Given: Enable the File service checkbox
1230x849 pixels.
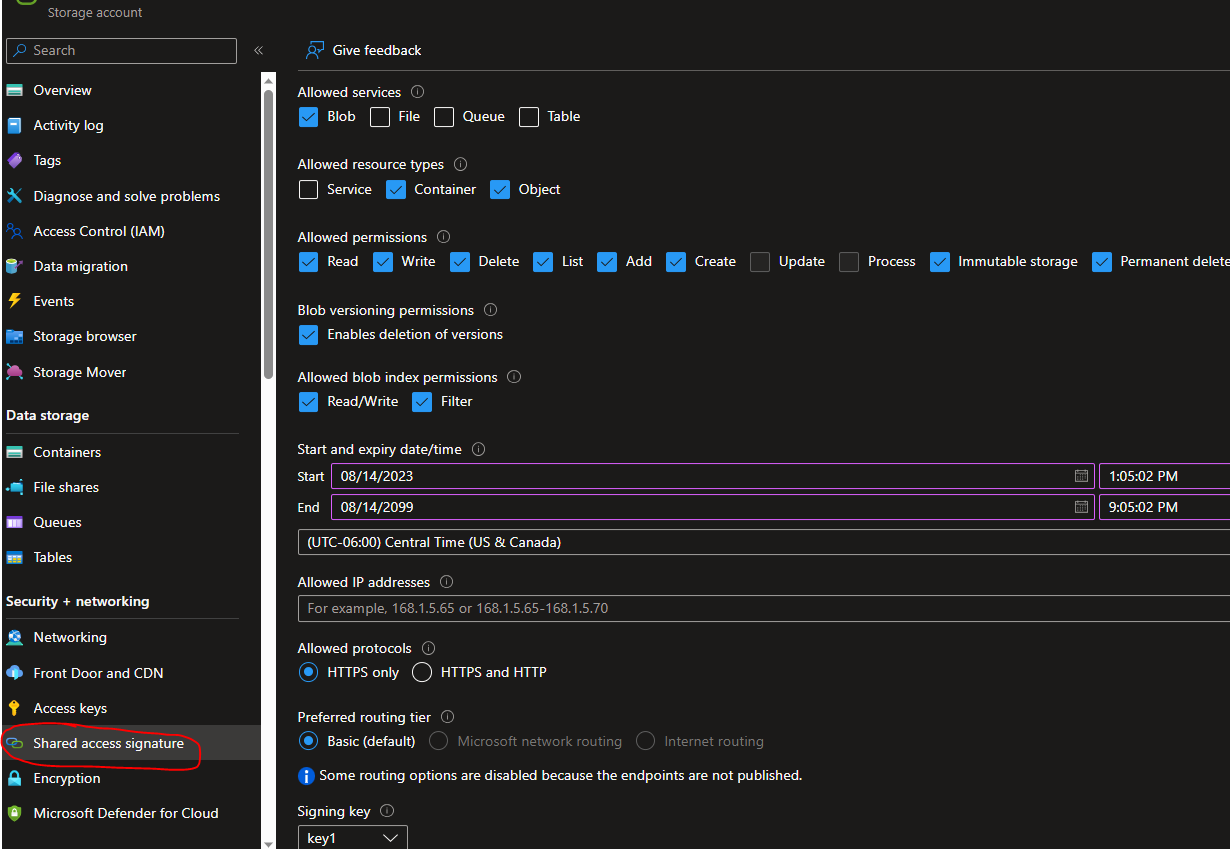Looking at the screenshot, I should click(380, 117).
